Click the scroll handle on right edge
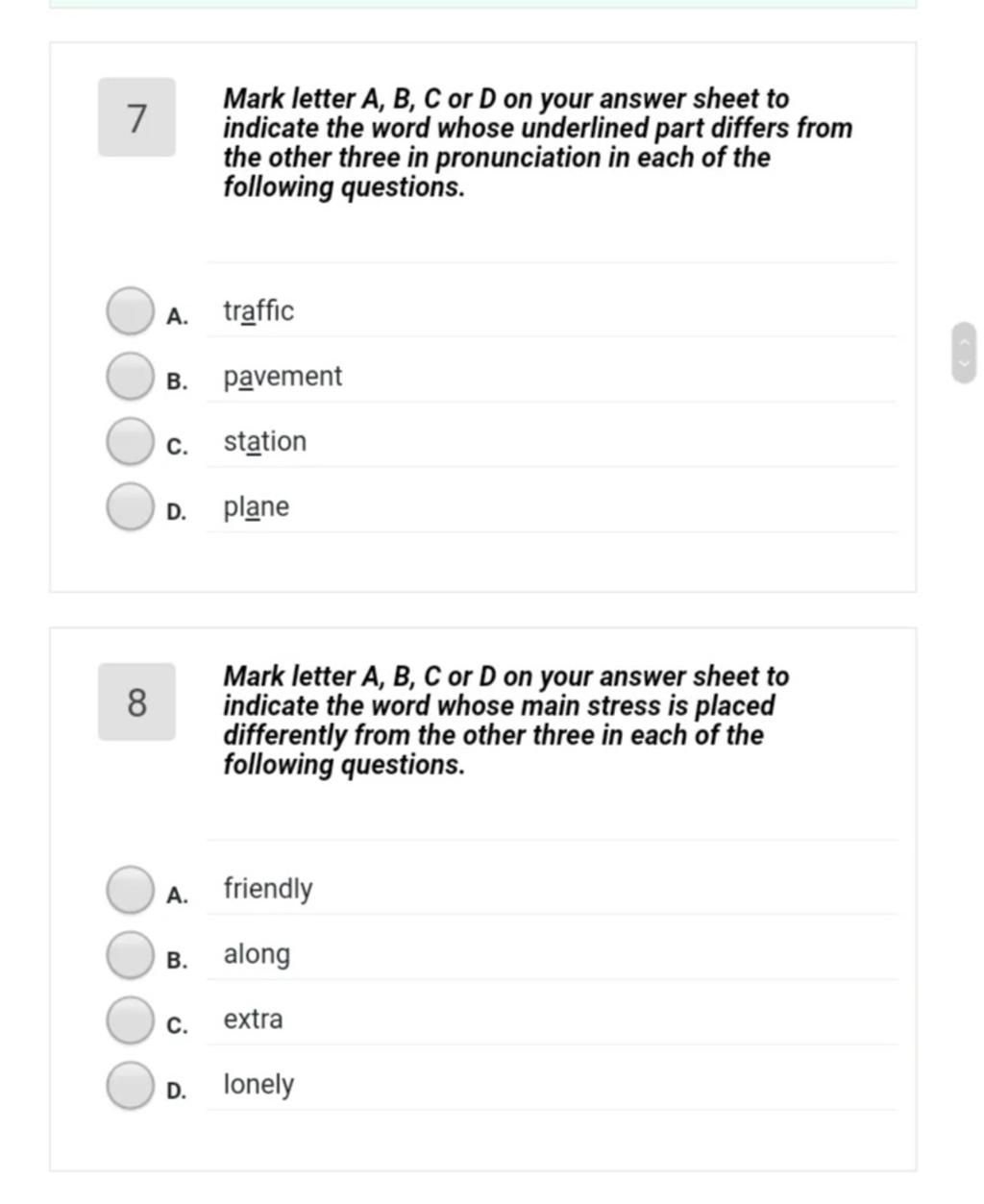Image resolution: width=984 pixels, height=1204 pixels. tap(965, 354)
